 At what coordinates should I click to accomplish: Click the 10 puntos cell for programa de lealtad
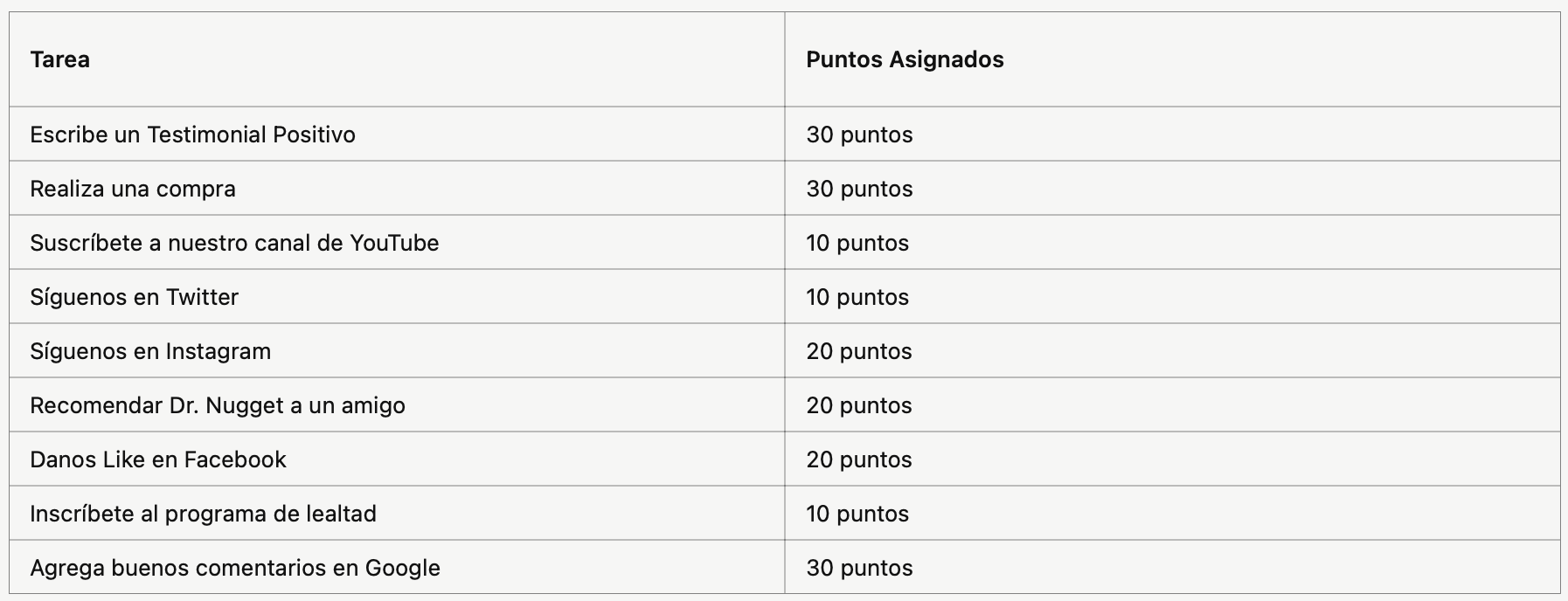[1172, 513]
